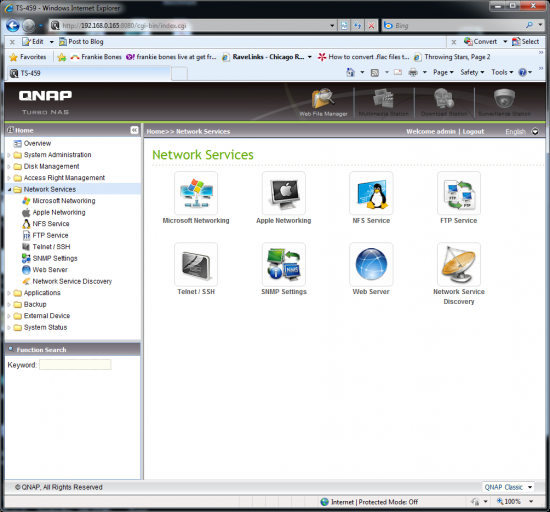Launch Download Station from header

point(444,102)
